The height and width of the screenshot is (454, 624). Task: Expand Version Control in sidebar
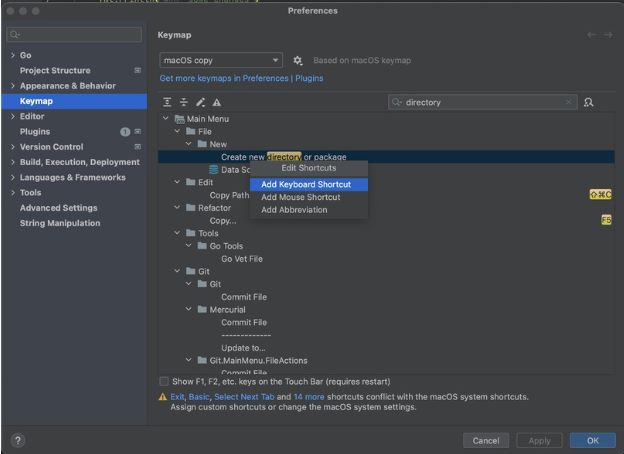[x=12, y=147]
